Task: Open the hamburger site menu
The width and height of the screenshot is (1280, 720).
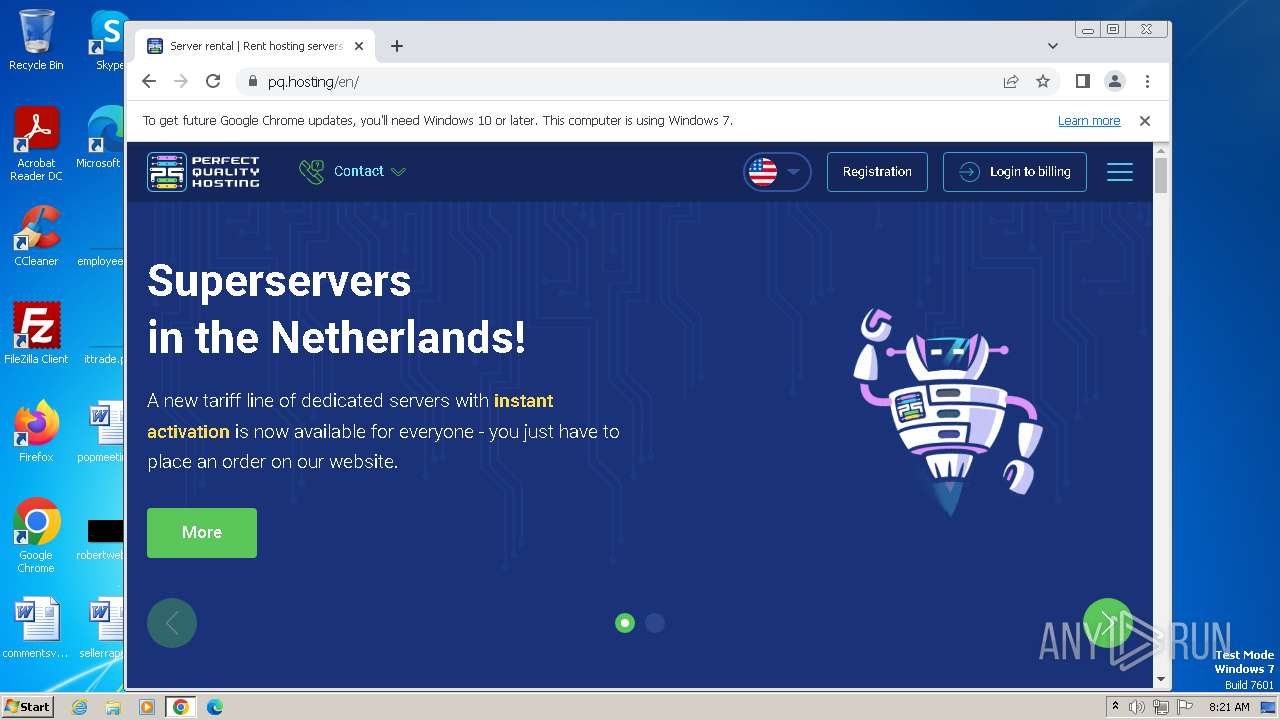Action: pos(1120,172)
